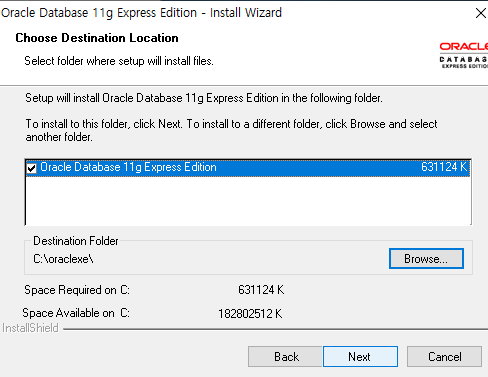Click the Oracle Database logo
The height and width of the screenshot is (377, 488).
click(x=464, y=55)
